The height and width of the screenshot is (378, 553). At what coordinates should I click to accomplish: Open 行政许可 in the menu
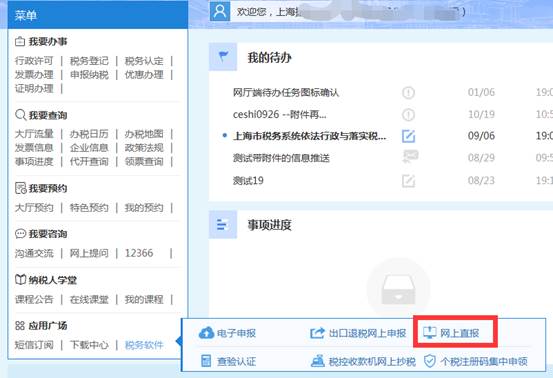[x=34, y=61]
